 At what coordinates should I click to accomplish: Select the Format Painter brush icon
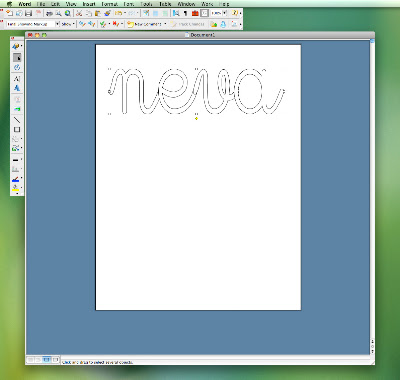[x=107, y=13]
